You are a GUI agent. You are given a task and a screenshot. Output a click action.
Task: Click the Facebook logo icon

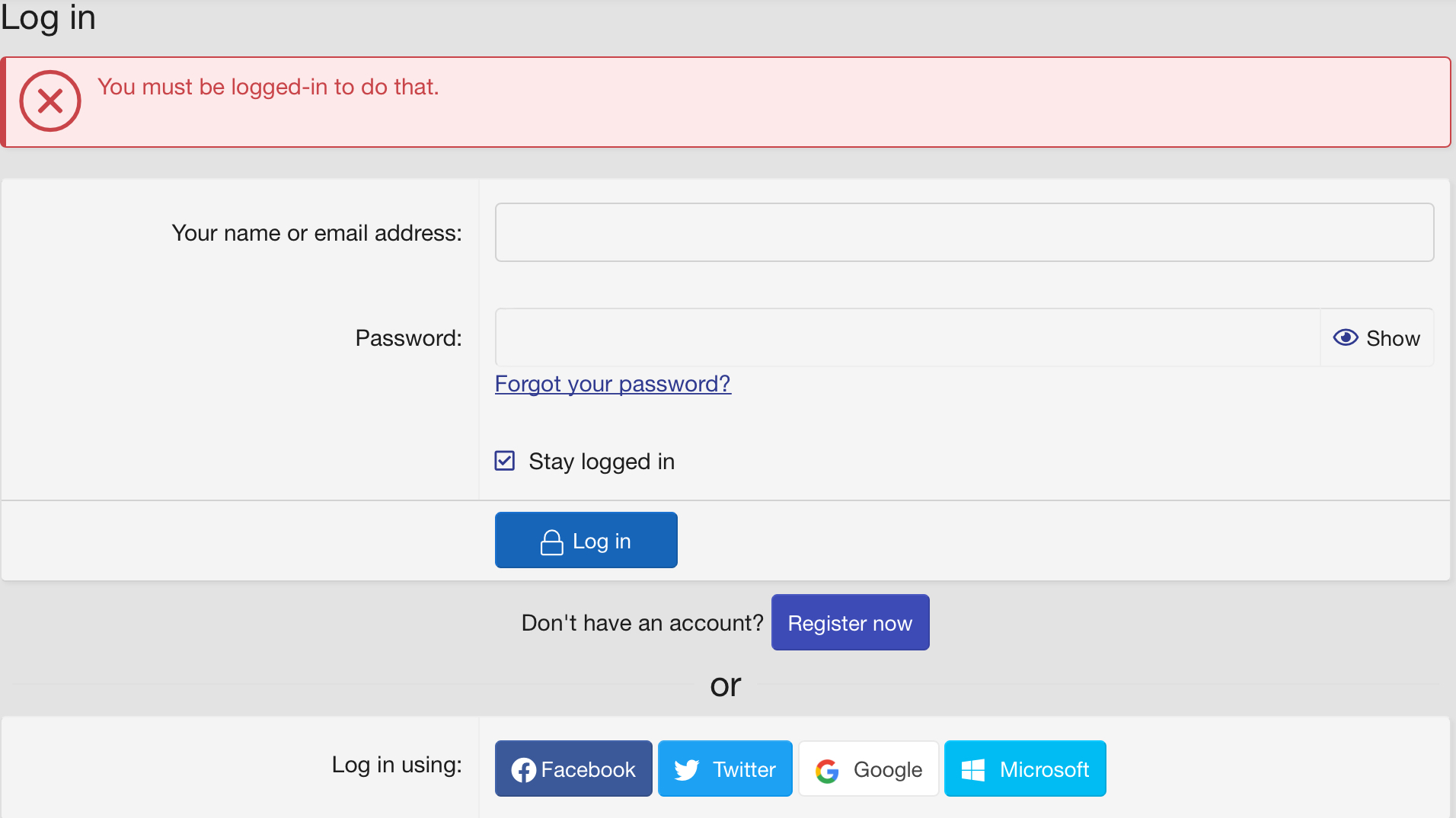coord(523,770)
